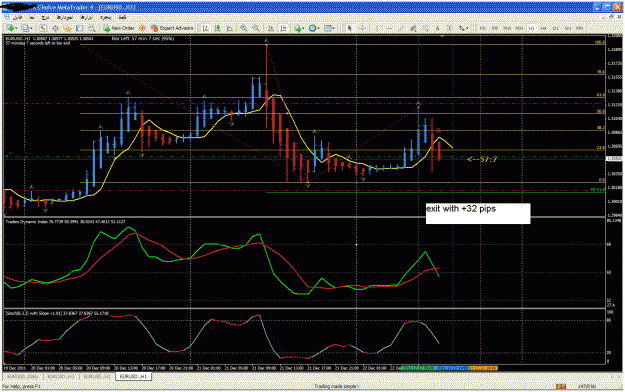Screen dimensions: 625x392
Task: Zoom in on the chart
Action: point(243,28)
